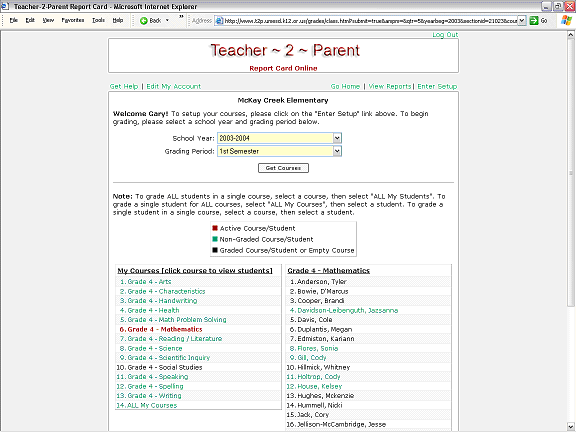Click the Enter Setup link
Screen dimensions: 576x432
click(x=437, y=86)
